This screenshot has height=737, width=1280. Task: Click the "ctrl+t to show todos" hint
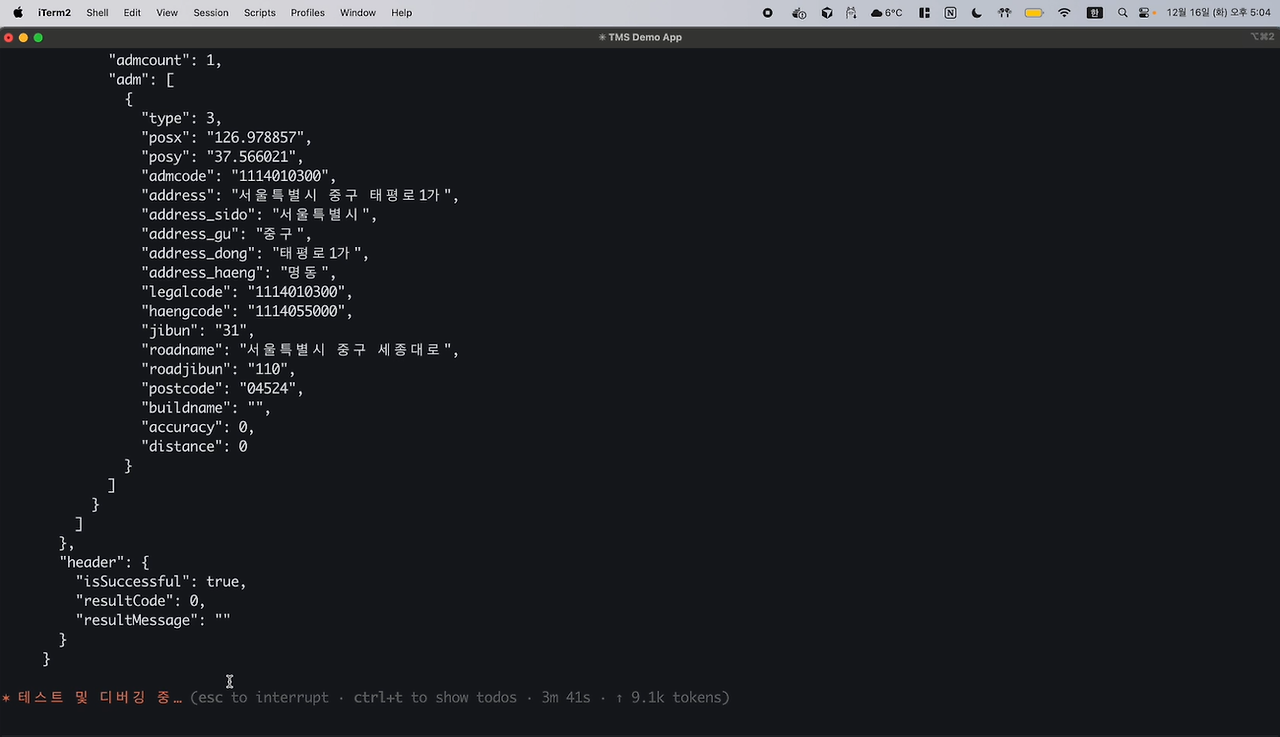click(435, 698)
